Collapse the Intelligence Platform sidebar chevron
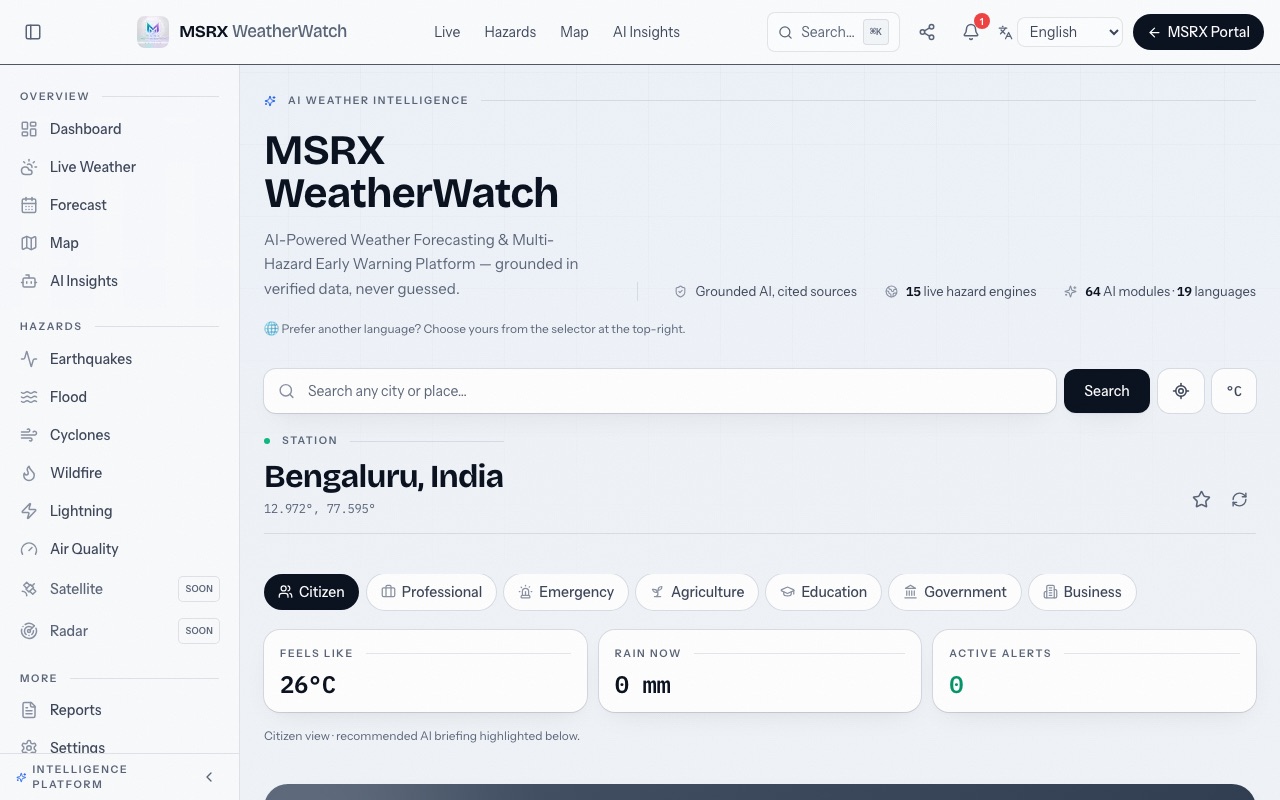Image resolution: width=1280 pixels, height=800 pixels. point(209,777)
